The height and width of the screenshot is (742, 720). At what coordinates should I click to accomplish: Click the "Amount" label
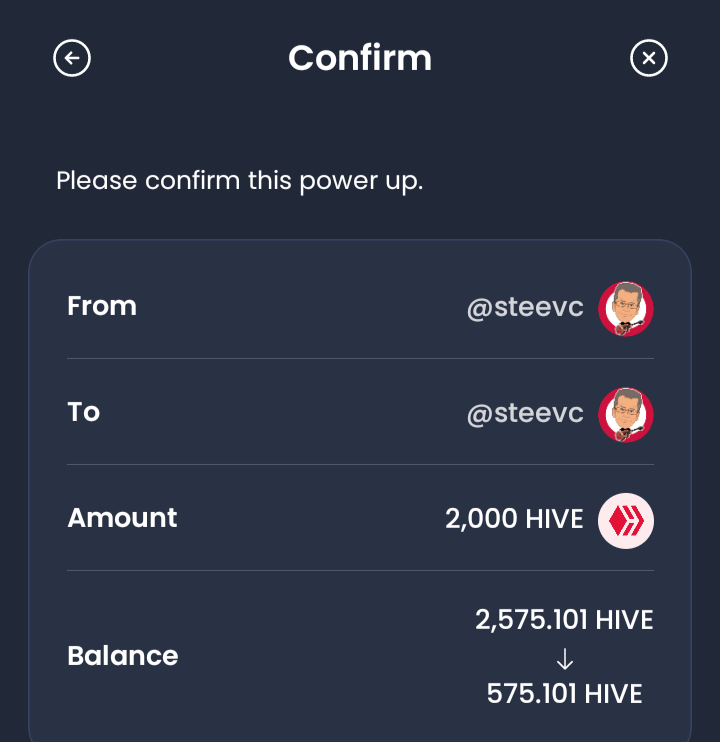click(122, 518)
